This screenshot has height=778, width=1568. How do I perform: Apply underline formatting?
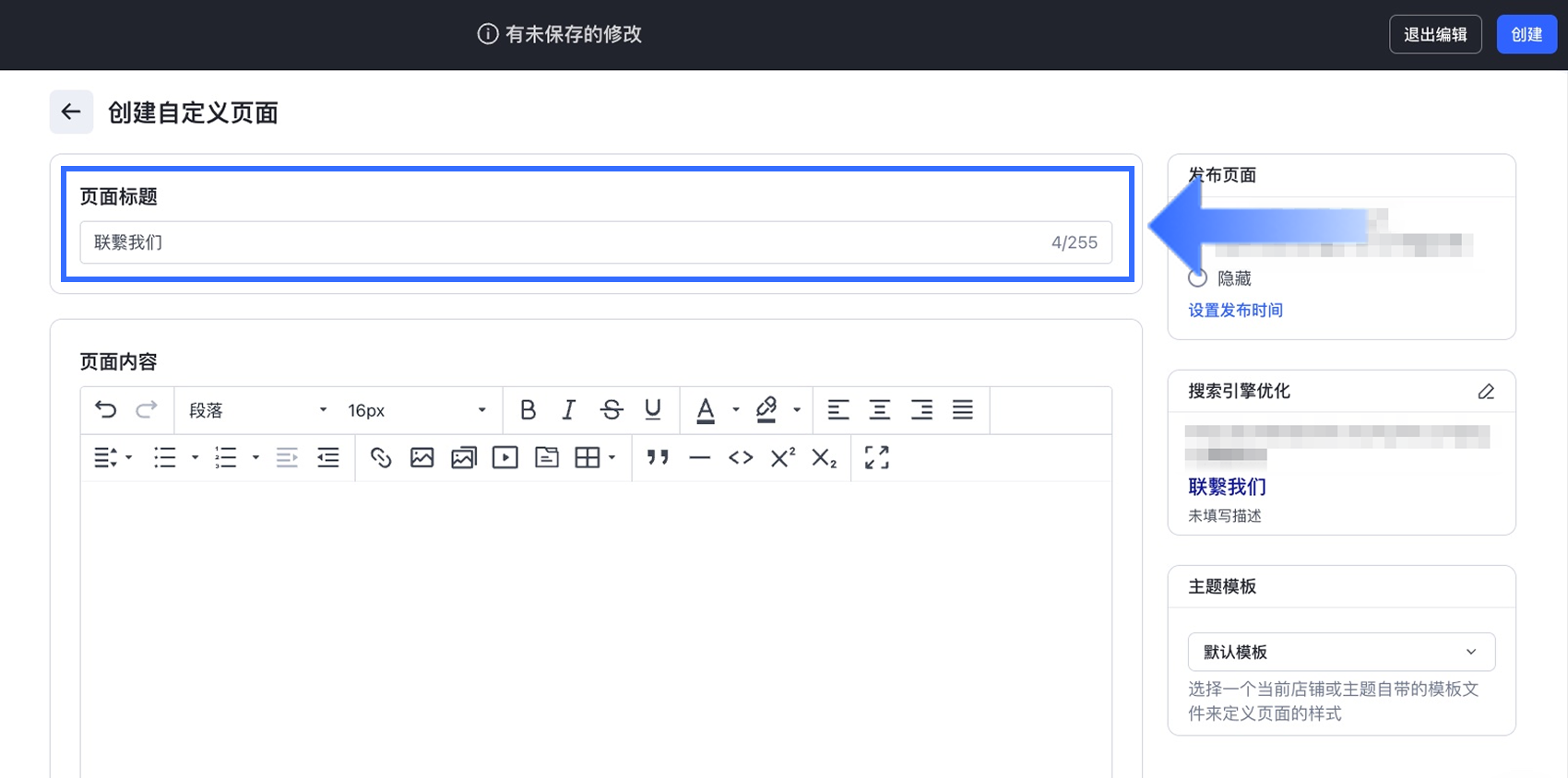(x=653, y=409)
